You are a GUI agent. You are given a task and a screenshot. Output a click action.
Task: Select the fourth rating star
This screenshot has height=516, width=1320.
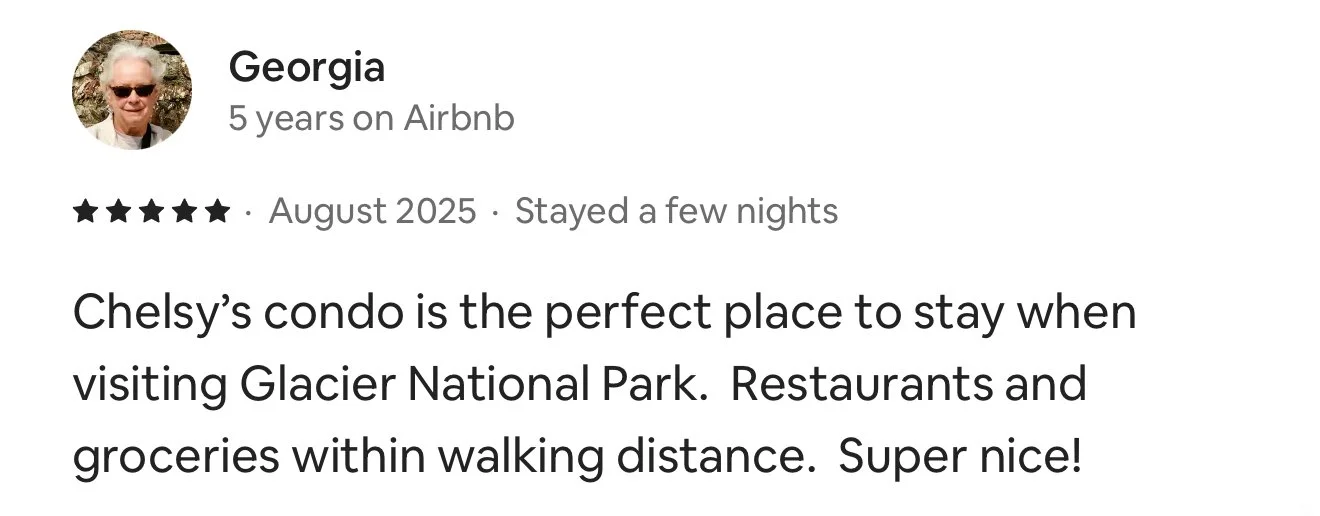[x=184, y=211]
